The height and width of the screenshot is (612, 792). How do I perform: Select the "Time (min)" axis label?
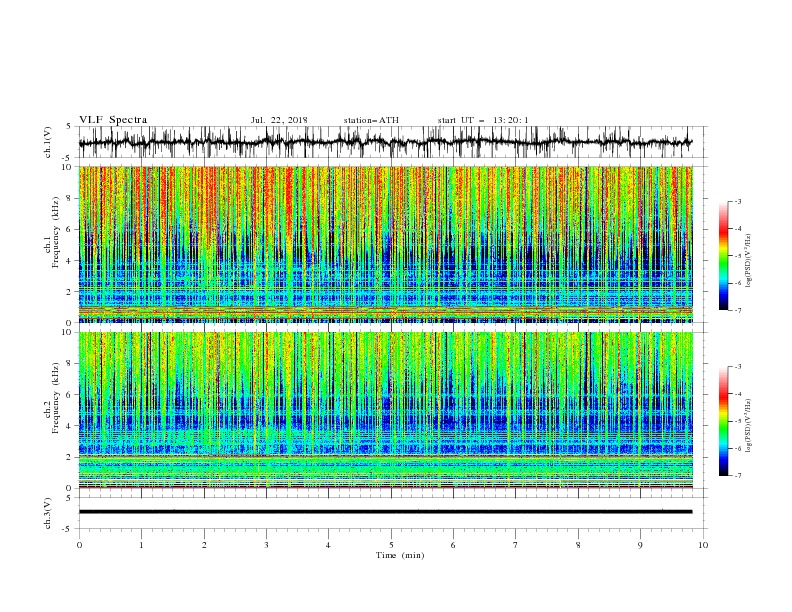click(x=400, y=555)
